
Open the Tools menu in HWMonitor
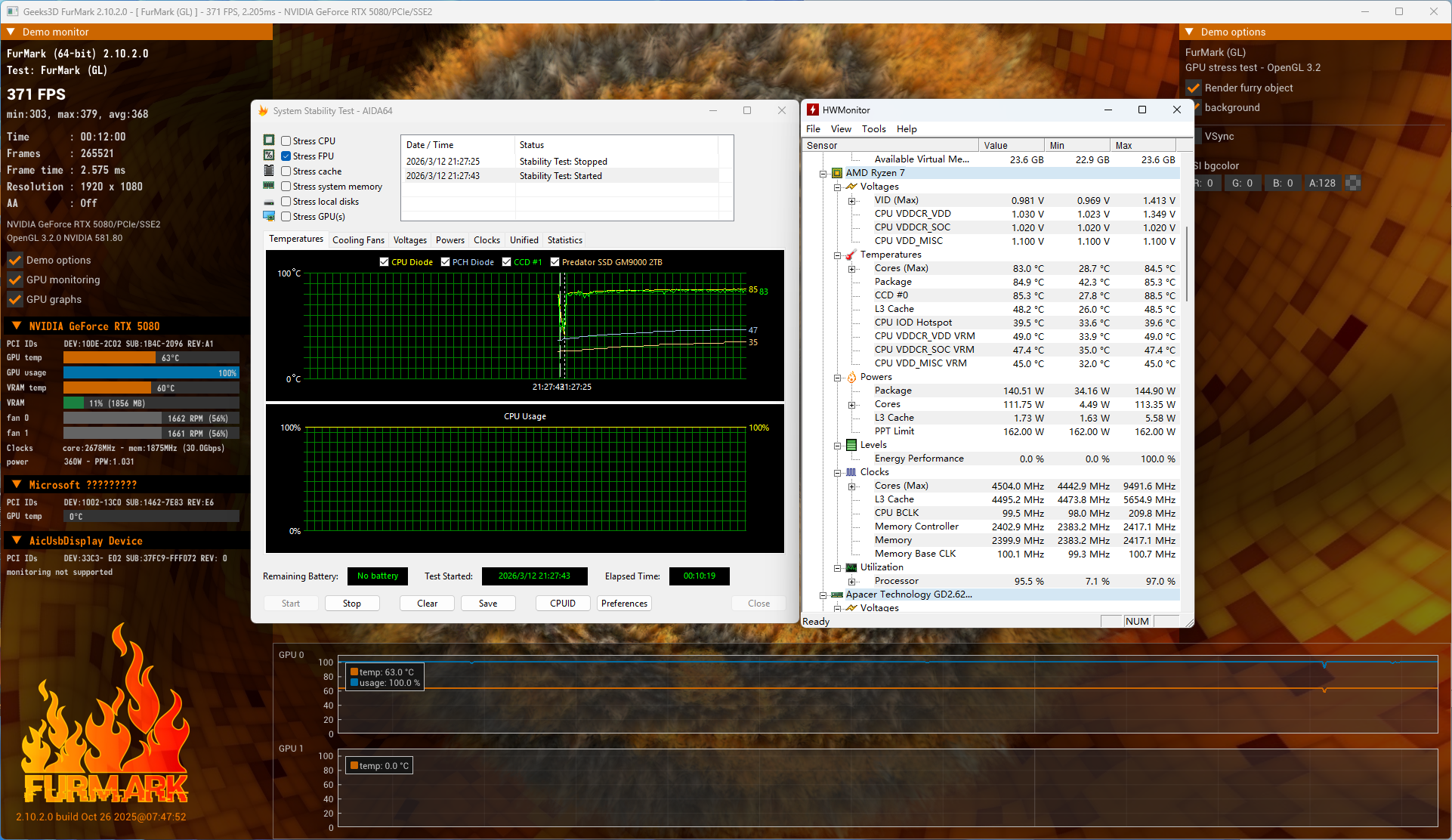[x=873, y=129]
